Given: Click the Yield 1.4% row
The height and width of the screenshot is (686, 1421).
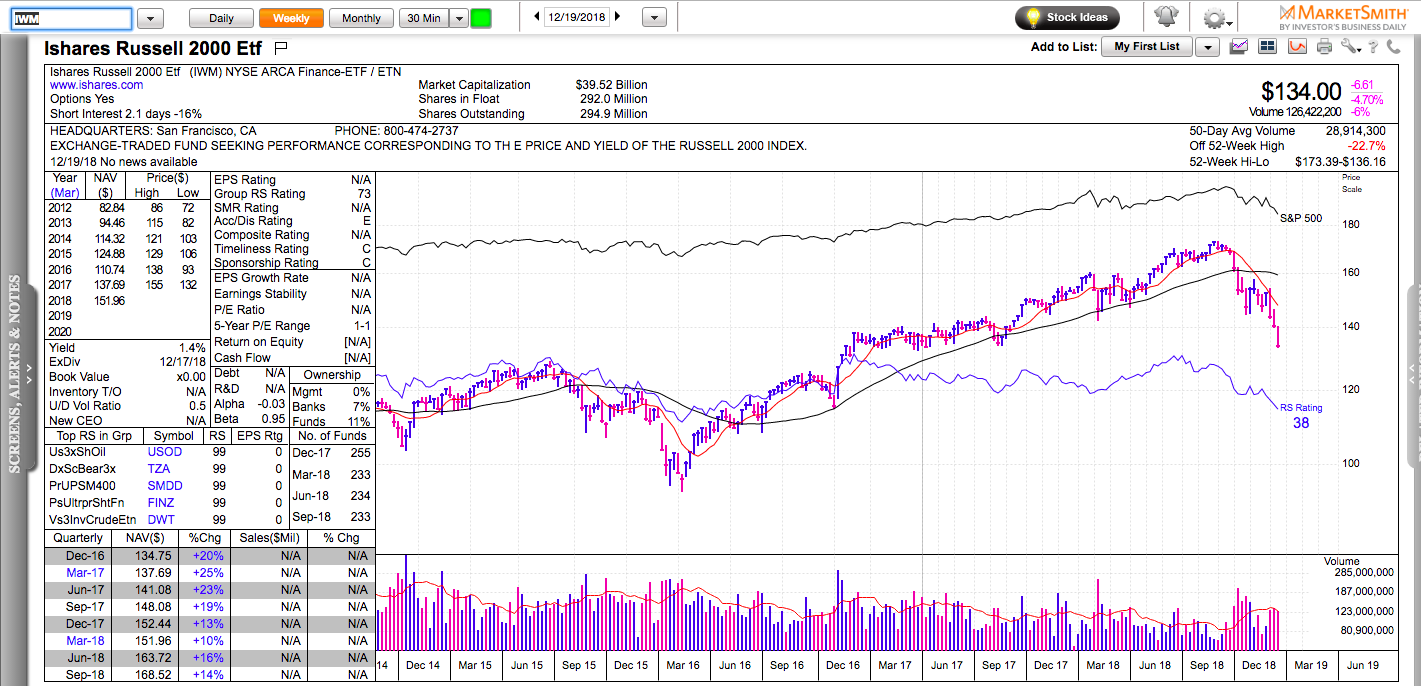Looking at the screenshot, I should [x=127, y=347].
